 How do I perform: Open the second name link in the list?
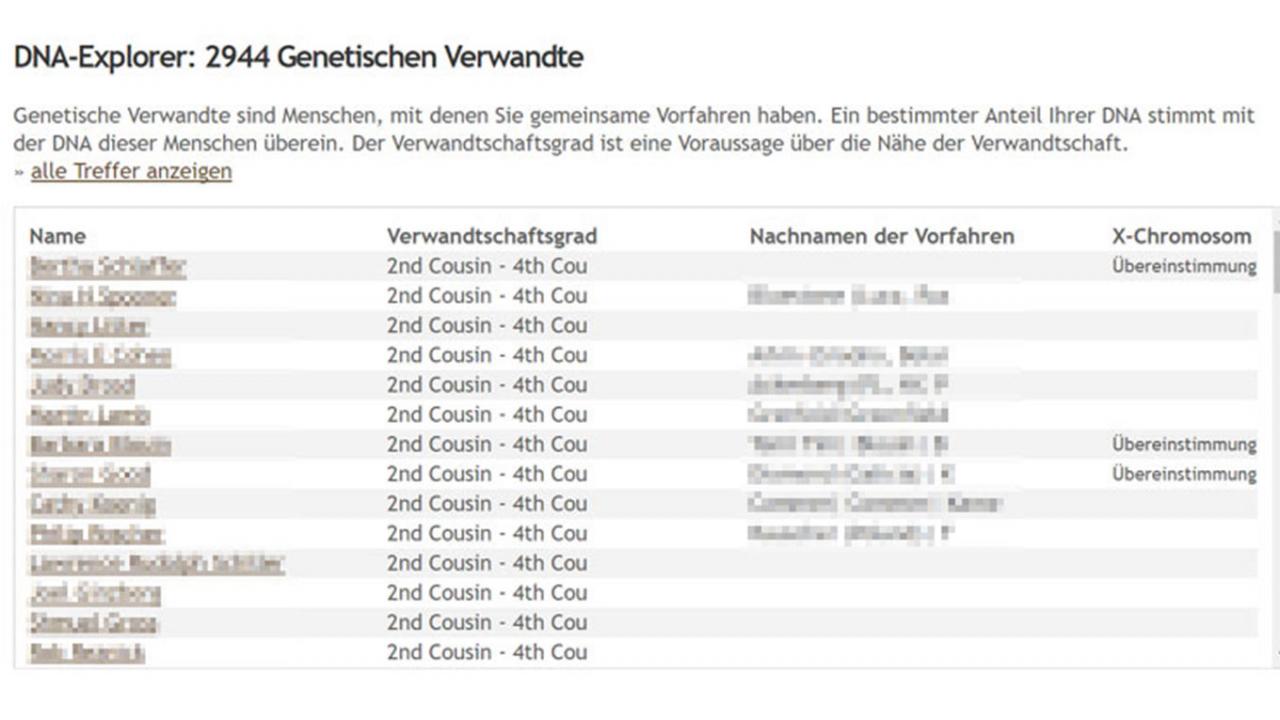tap(102, 296)
